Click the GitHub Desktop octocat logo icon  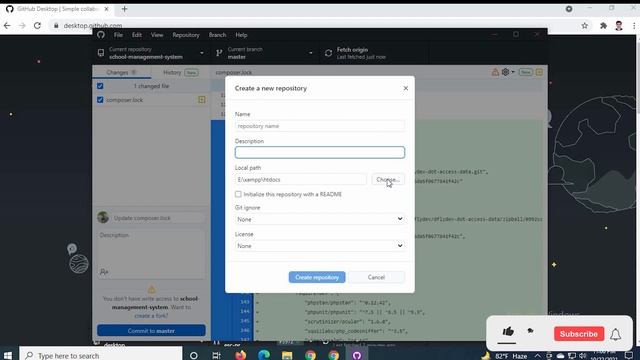pyautogui.click(x=101, y=35)
